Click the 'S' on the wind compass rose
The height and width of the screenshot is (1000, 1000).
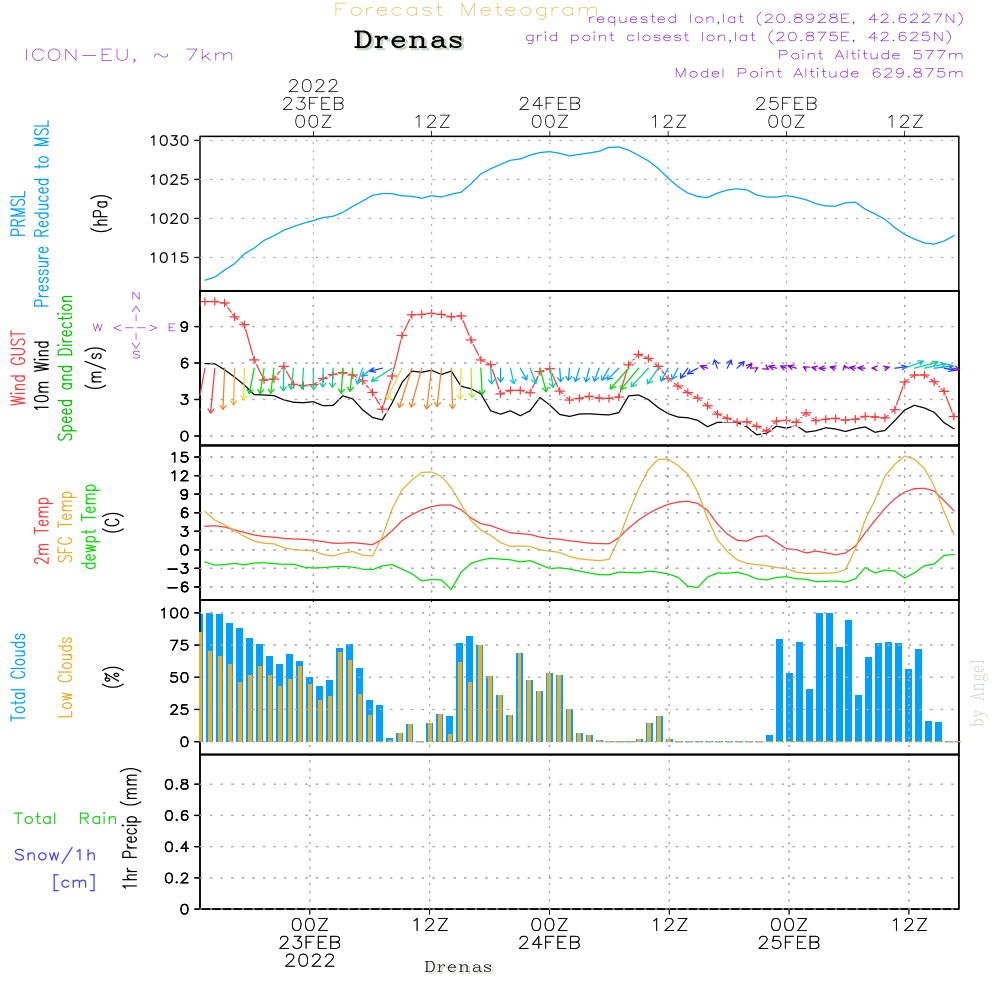pos(136,354)
